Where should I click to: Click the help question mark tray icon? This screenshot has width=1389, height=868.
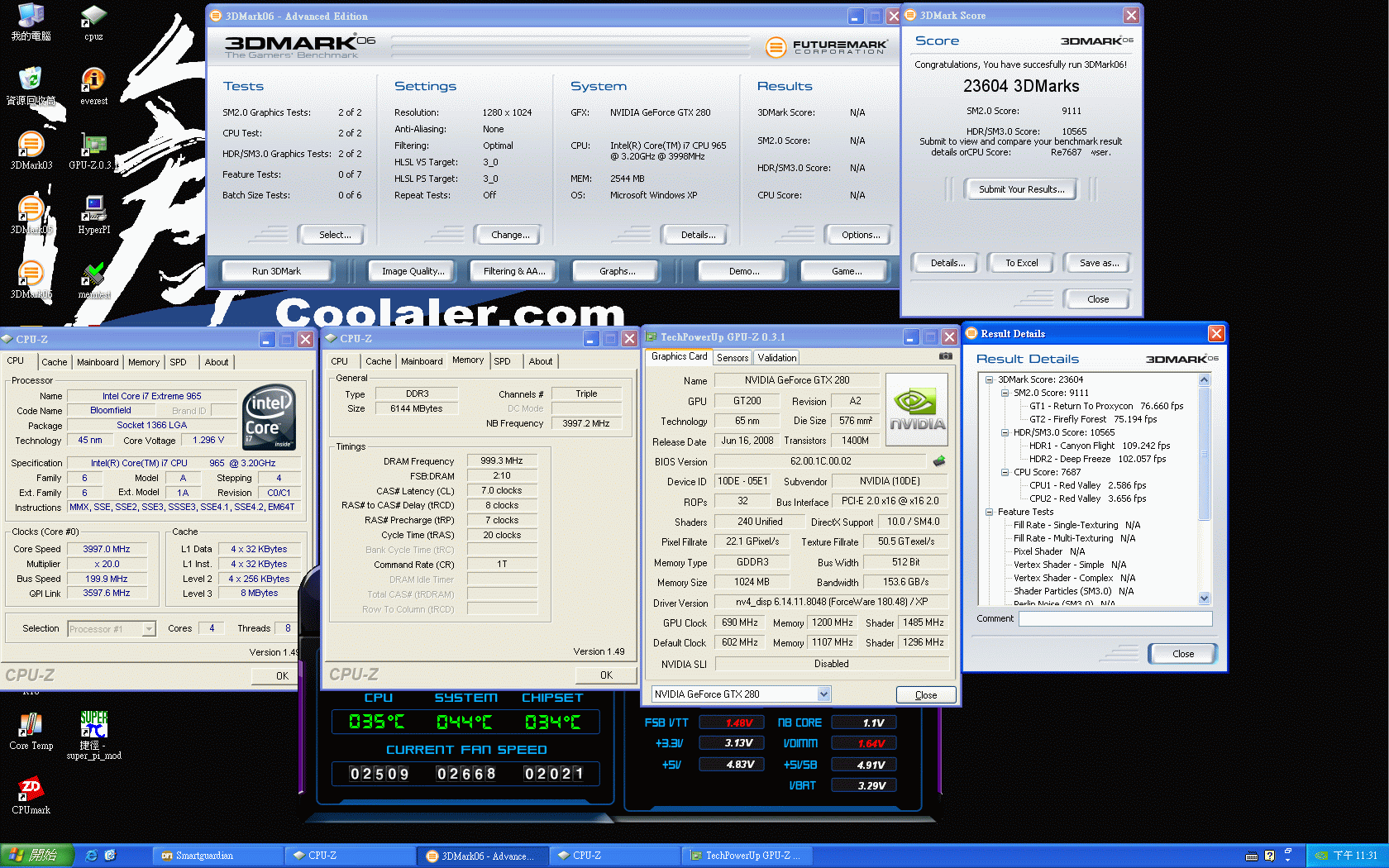coord(1269,856)
